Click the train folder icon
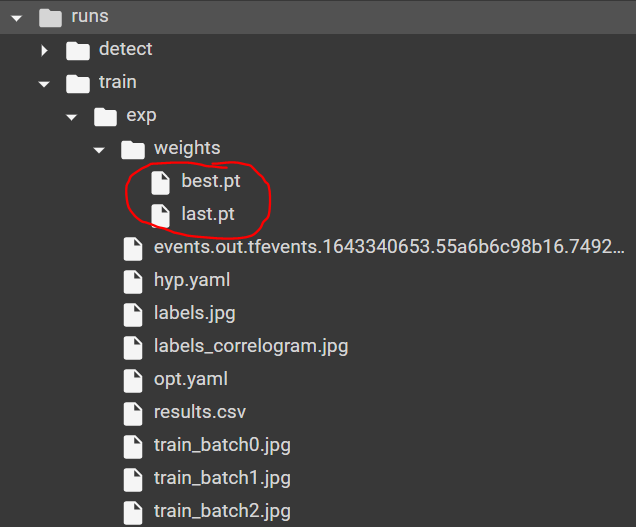 [78, 82]
